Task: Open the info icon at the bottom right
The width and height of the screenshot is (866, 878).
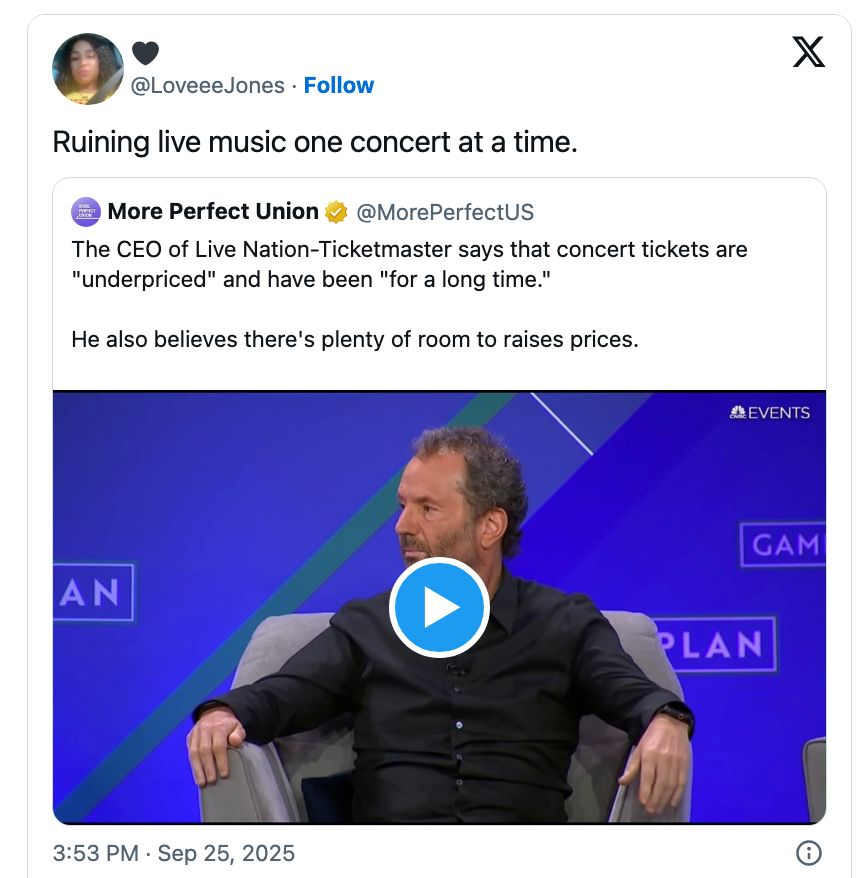Action: tap(808, 853)
